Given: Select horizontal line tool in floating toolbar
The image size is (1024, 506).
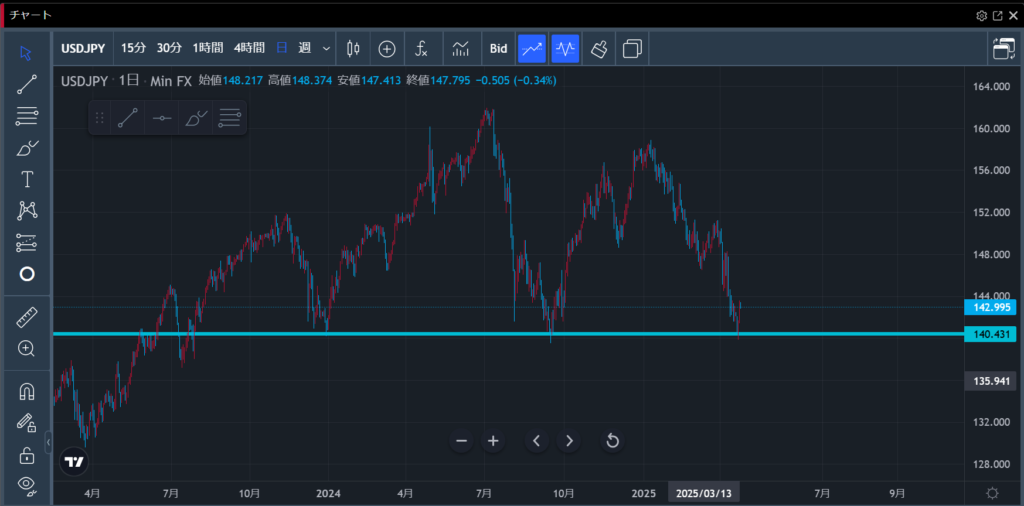Looking at the screenshot, I should pyautogui.click(x=162, y=118).
